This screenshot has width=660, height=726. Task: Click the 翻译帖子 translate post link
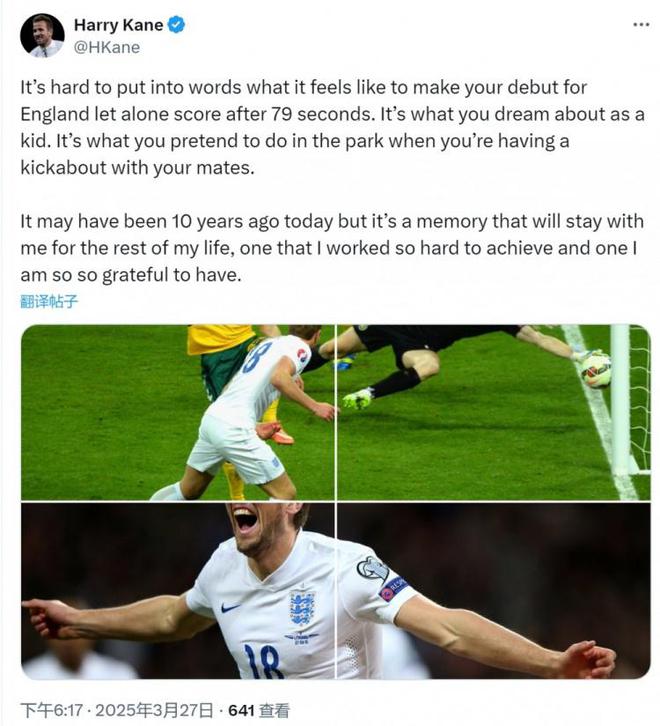click(49, 301)
